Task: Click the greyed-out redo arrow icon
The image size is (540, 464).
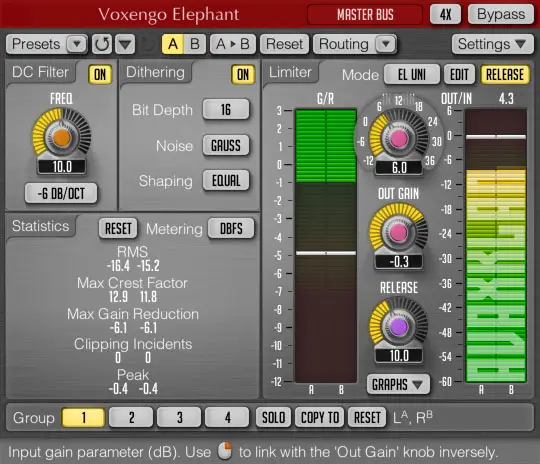Action: (x=147, y=44)
